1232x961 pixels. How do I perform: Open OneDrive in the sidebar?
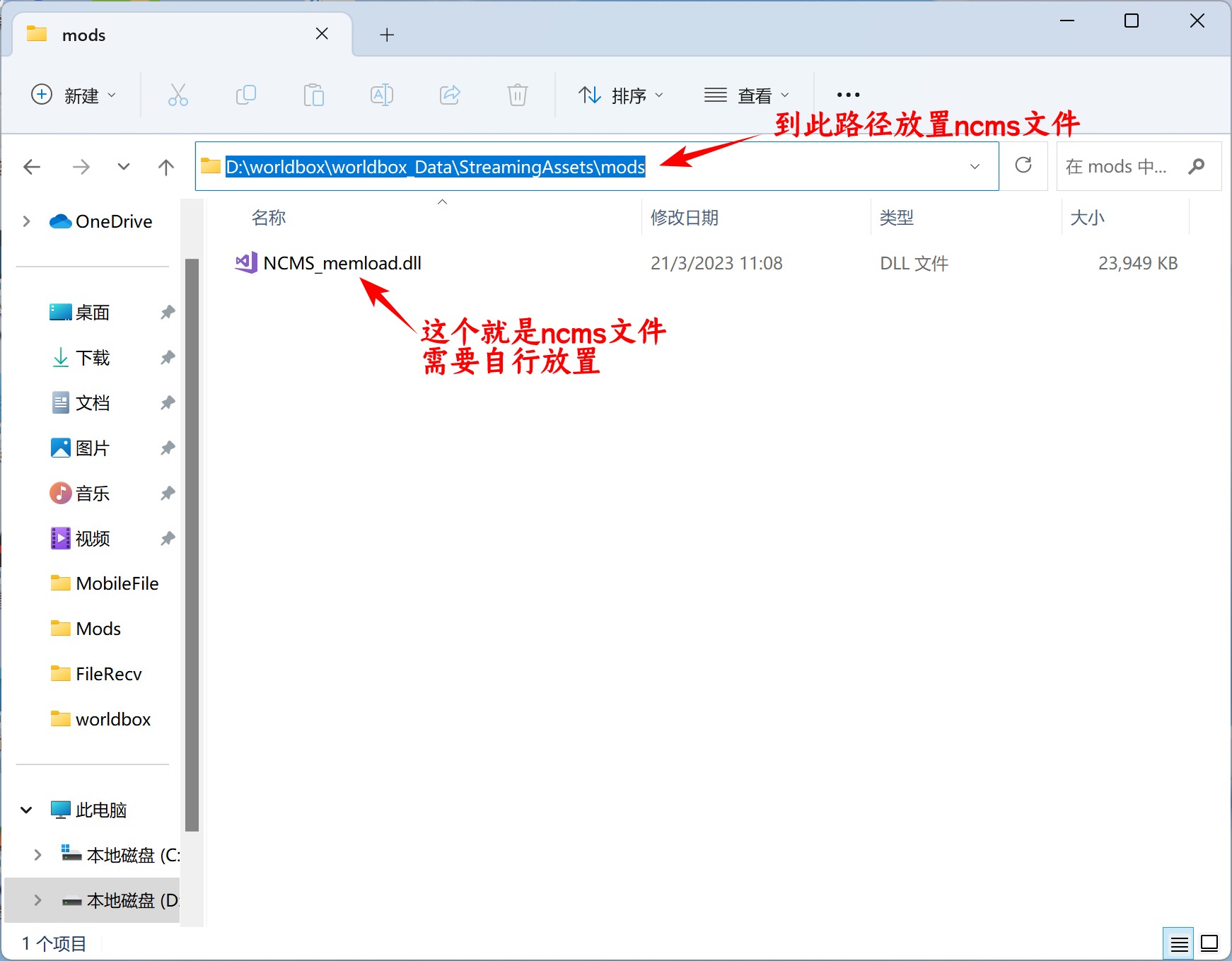pyautogui.click(x=101, y=221)
